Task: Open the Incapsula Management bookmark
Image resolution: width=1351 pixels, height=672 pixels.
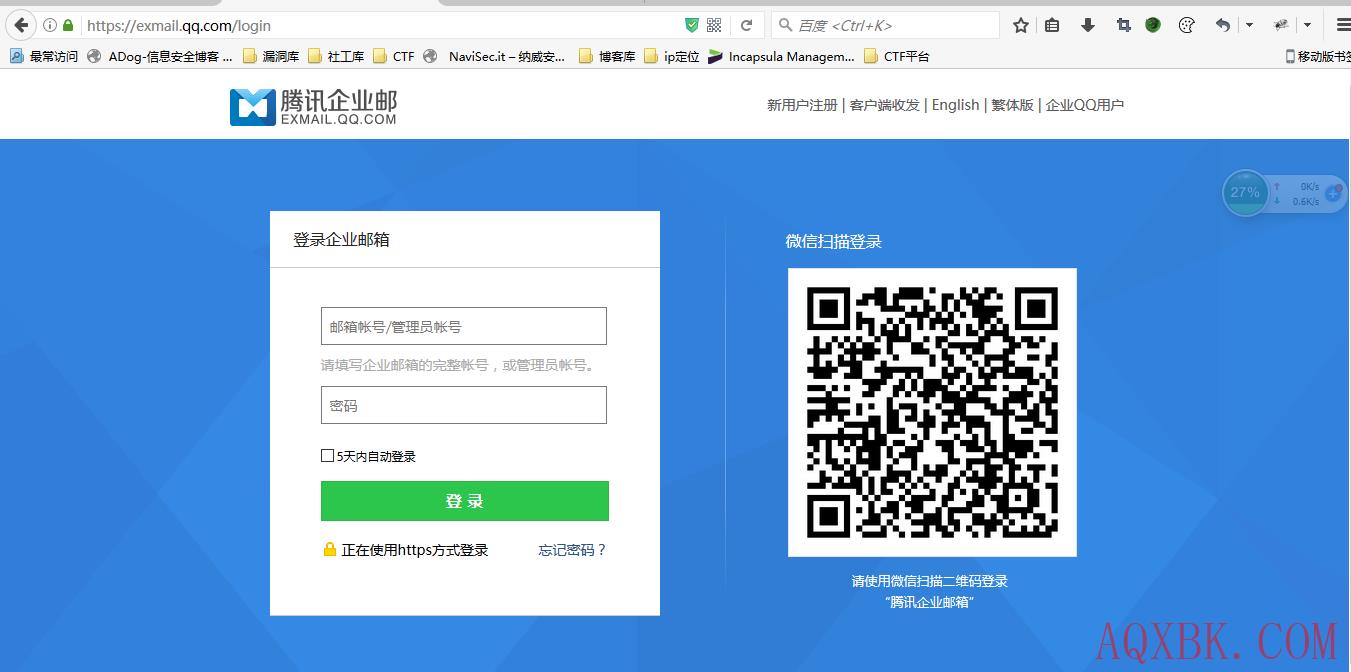Action: tap(781, 56)
